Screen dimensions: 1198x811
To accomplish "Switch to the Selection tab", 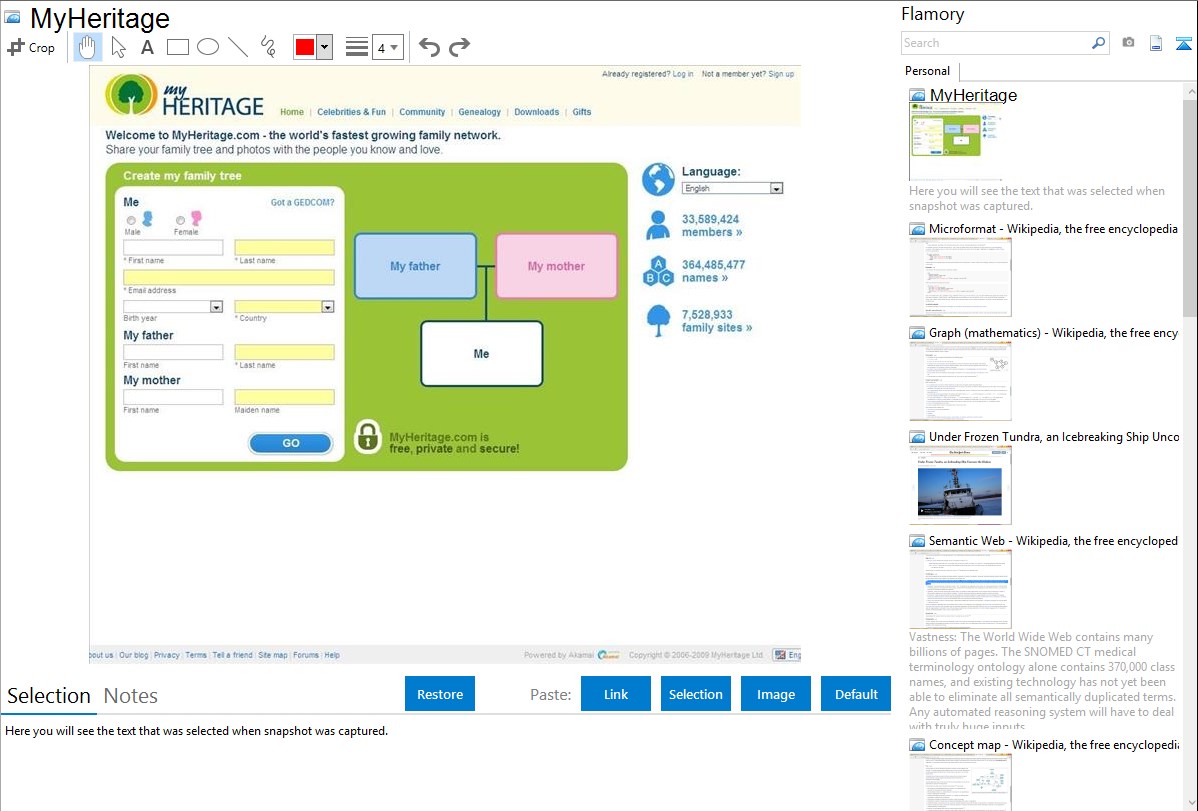I will tap(48, 696).
